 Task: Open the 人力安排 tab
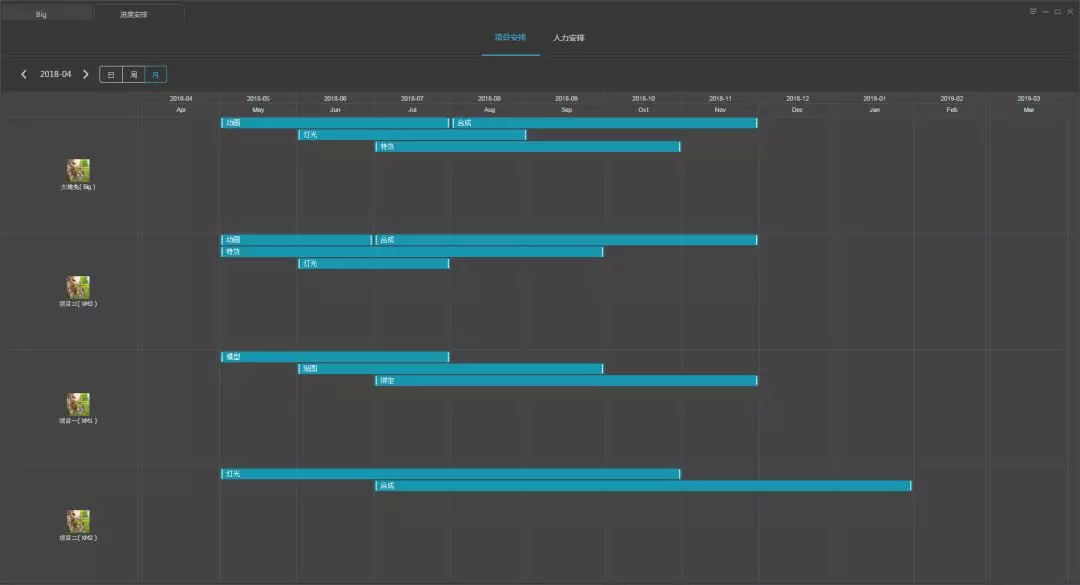pyautogui.click(x=569, y=37)
